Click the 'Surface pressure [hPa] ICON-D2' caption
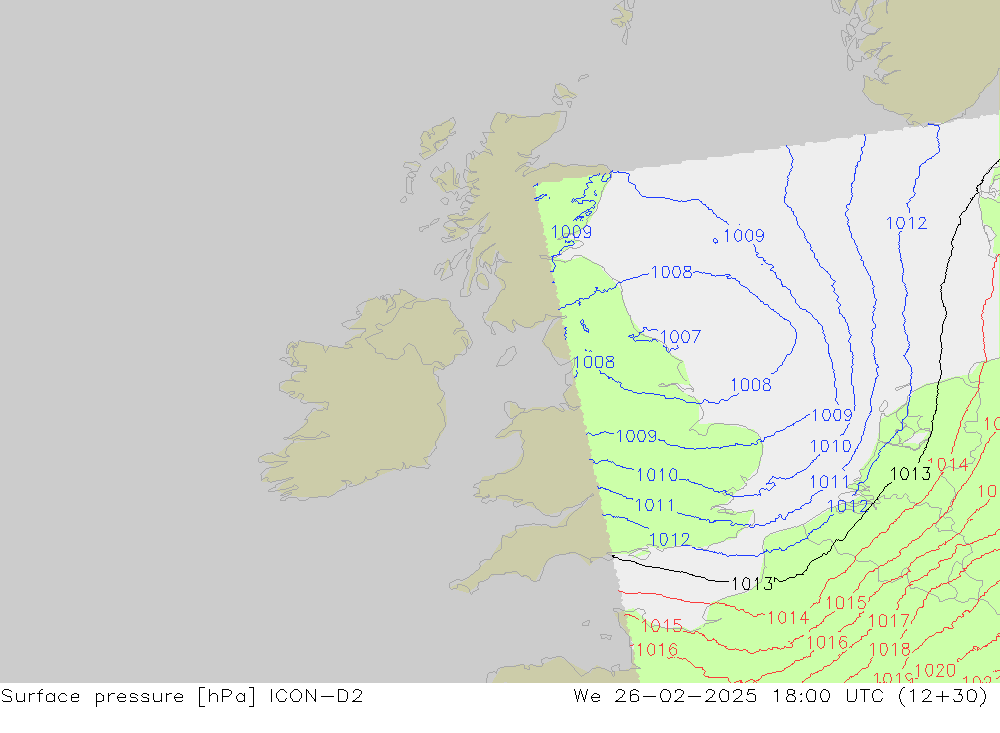The height and width of the screenshot is (733, 1000). 182,696
